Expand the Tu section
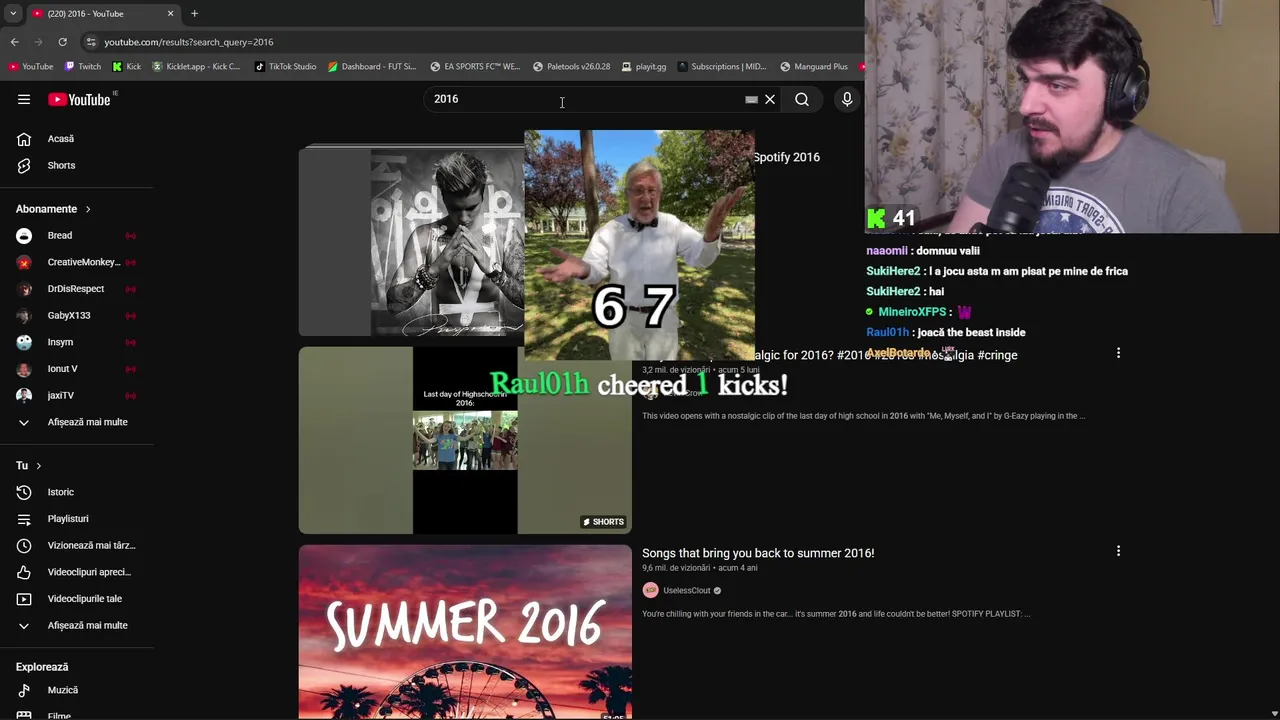This screenshot has width=1280, height=720. 28,465
